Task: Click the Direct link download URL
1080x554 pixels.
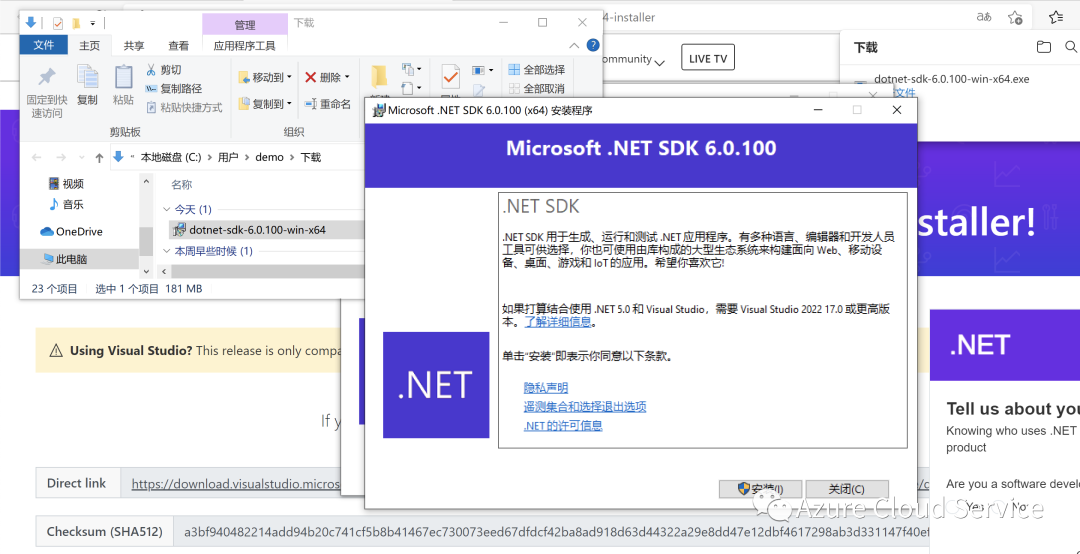Action: (x=236, y=484)
